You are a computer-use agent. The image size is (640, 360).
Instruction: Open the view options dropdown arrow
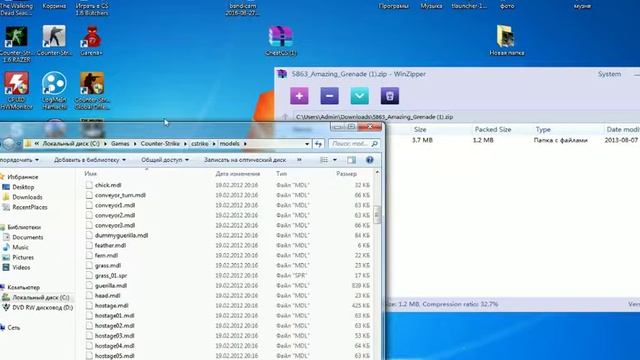[x=335, y=160]
